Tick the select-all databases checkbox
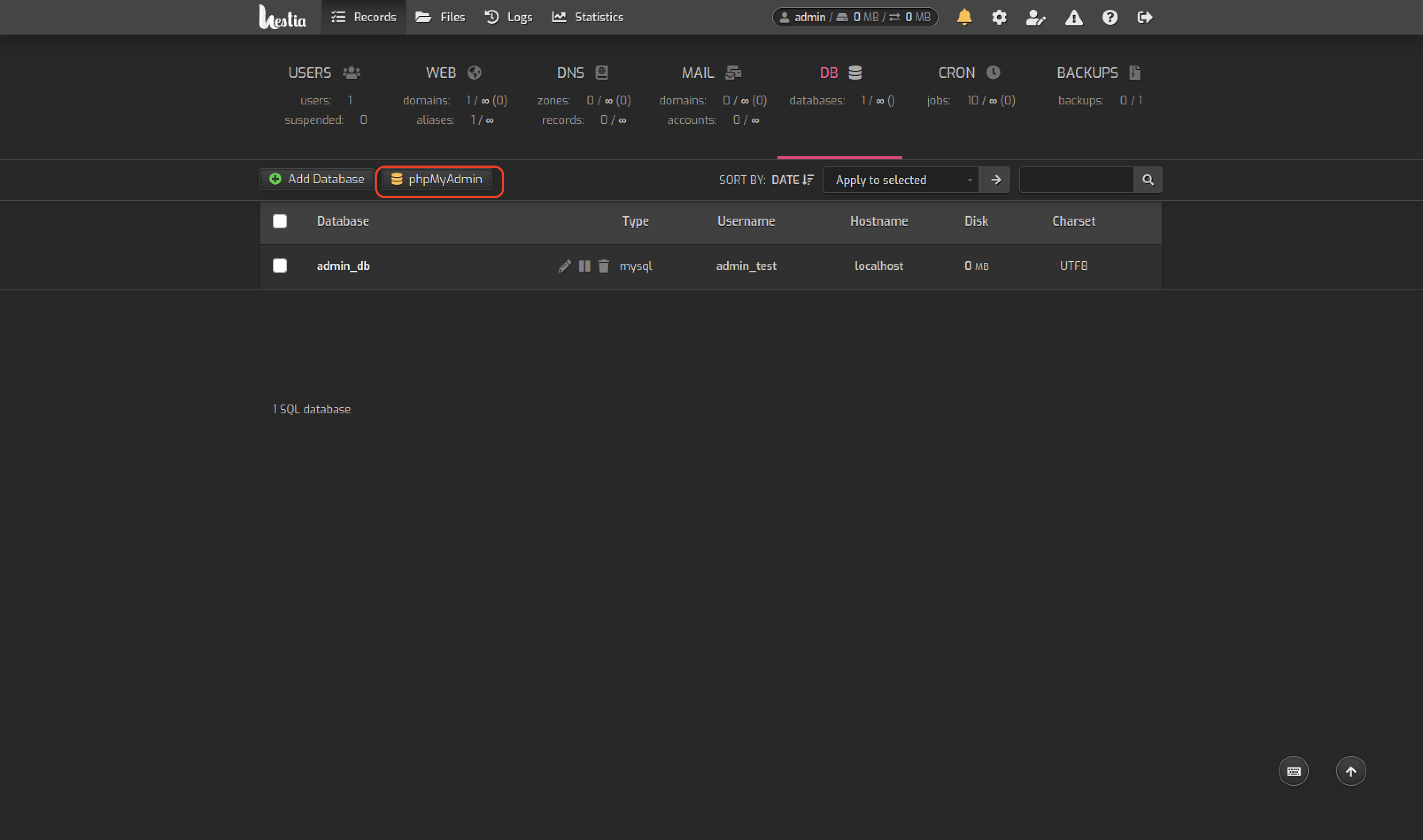This screenshot has width=1423, height=840. click(x=280, y=221)
